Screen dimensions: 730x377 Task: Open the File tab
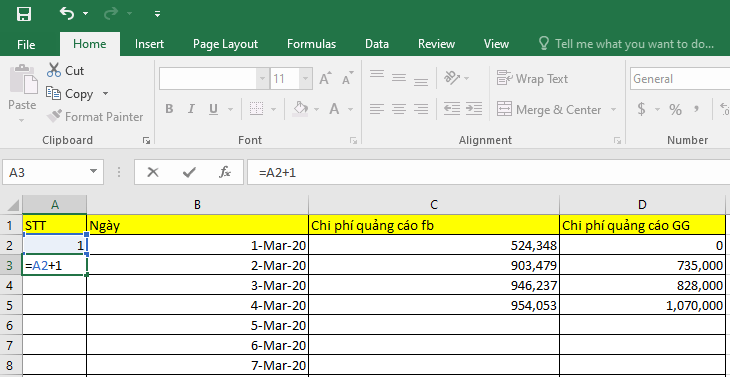click(26, 44)
